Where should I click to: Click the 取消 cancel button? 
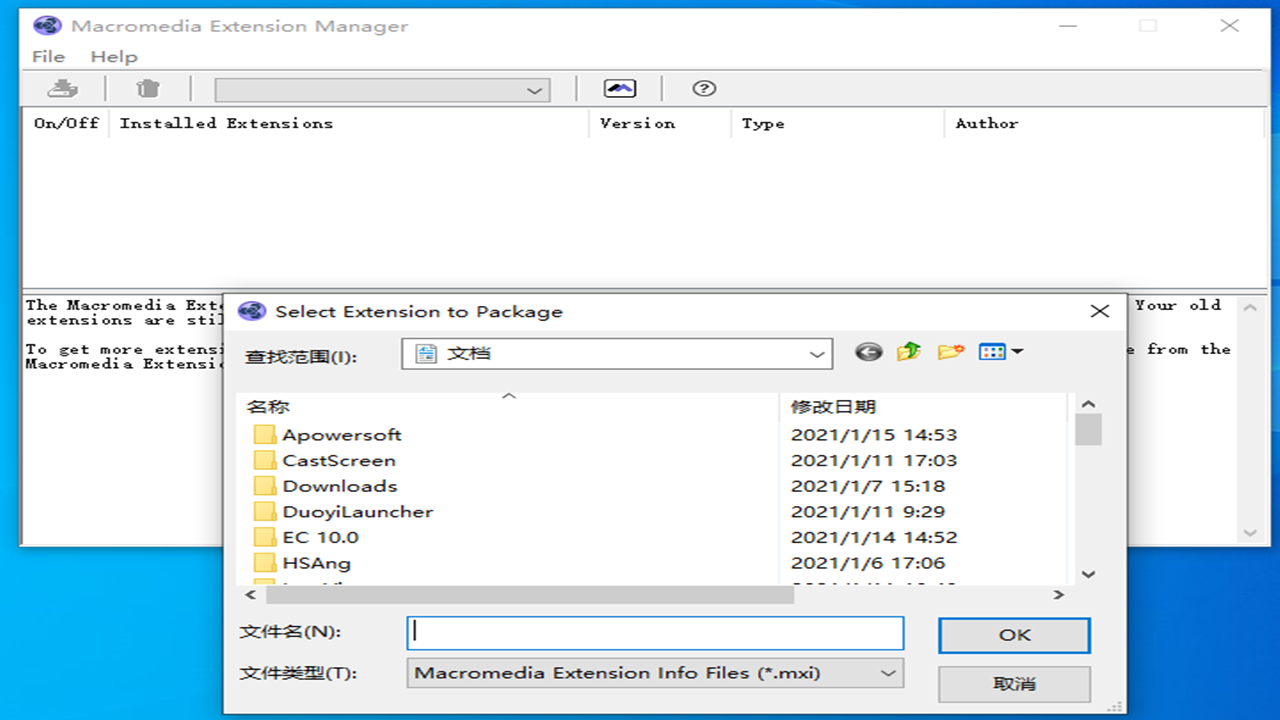[1014, 684]
